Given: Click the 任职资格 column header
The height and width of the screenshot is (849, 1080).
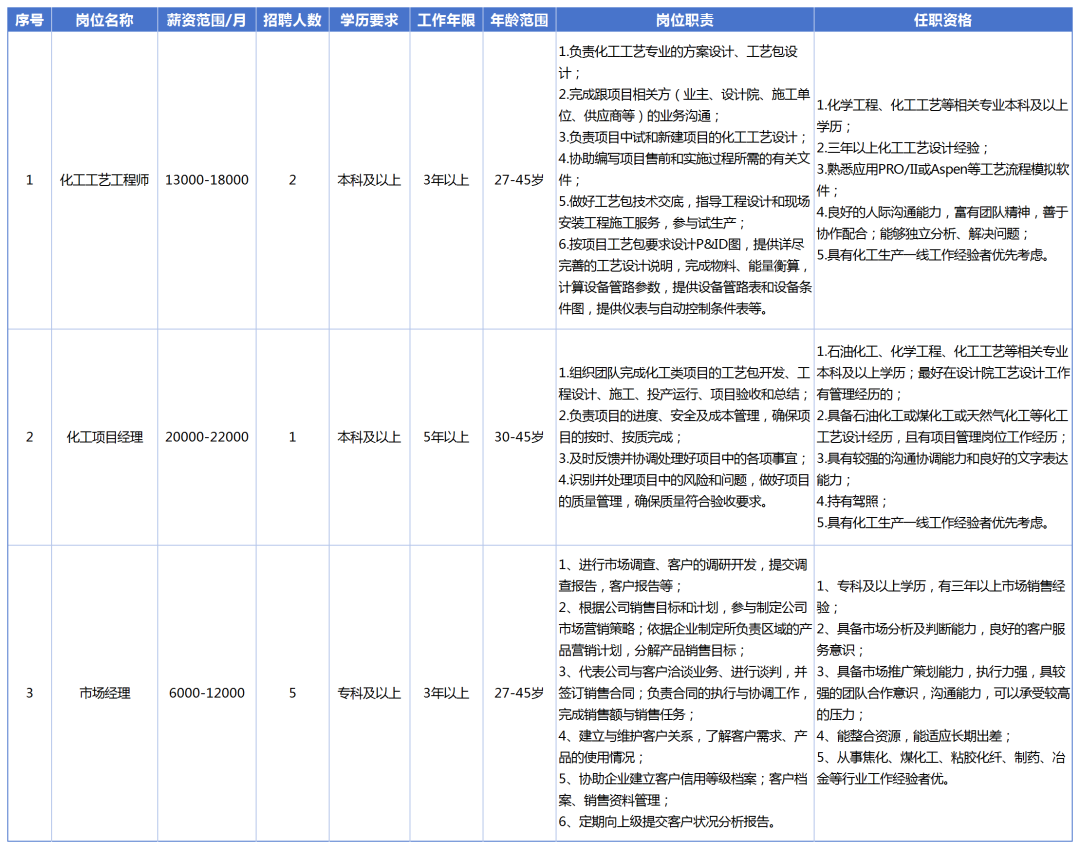Looking at the screenshot, I should [943, 20].
